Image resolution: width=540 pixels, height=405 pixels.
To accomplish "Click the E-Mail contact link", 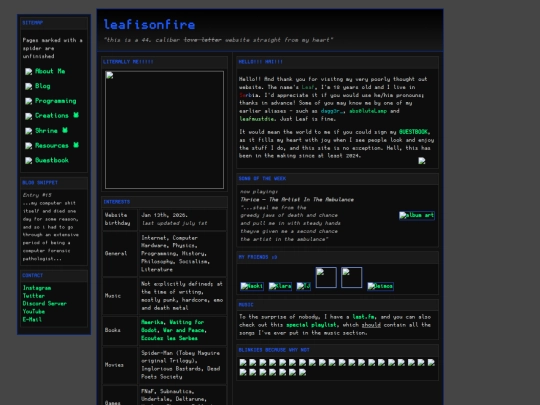I will (32, 320).
